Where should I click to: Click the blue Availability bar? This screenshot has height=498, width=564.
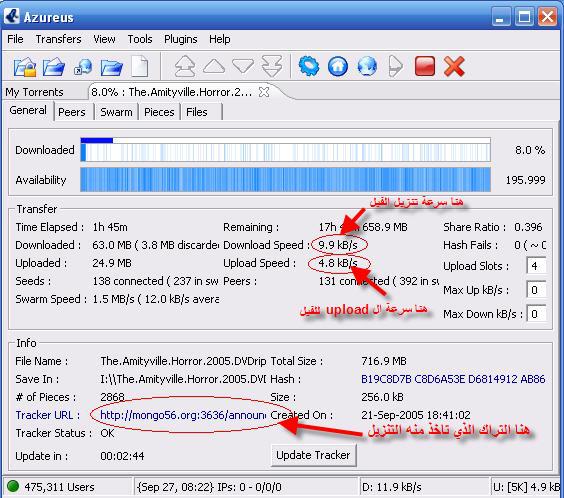[x=286, y=179]
